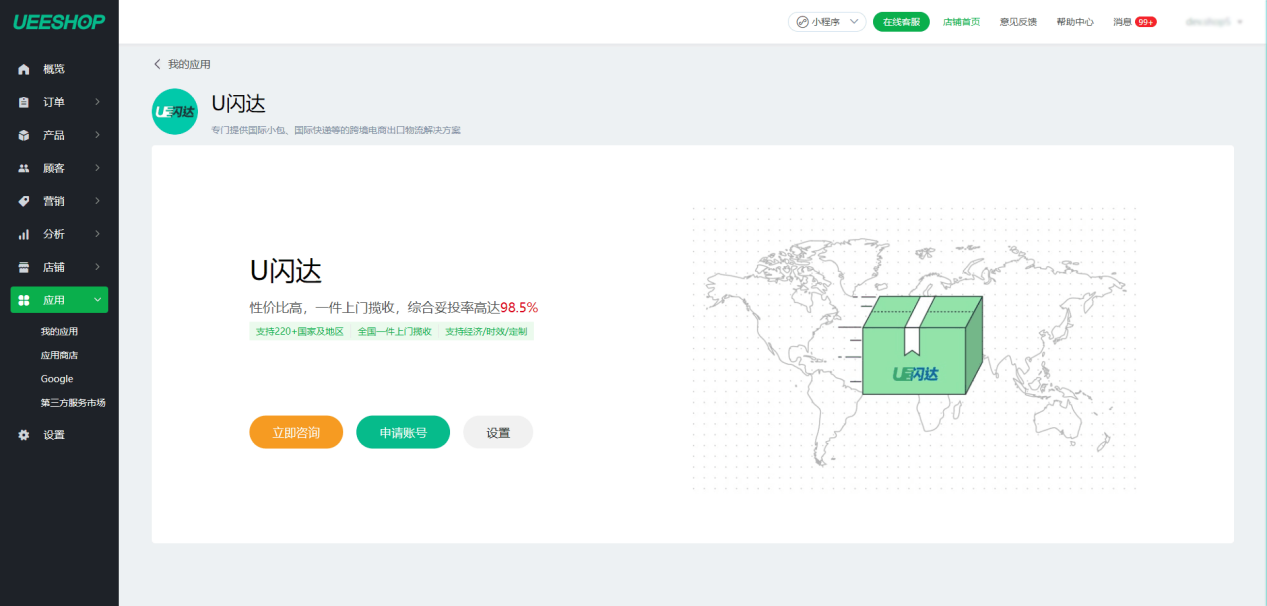The height and width of the screenshot is (606, 1267).
Task: Open 第三方服务市场 submenu item
Action: pos(73,403)
